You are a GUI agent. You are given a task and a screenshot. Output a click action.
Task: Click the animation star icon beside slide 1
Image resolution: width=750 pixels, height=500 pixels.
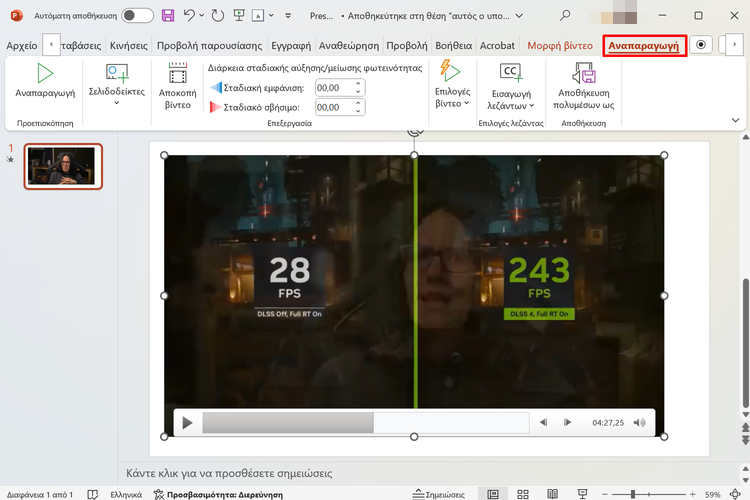[x=10, y=159]
